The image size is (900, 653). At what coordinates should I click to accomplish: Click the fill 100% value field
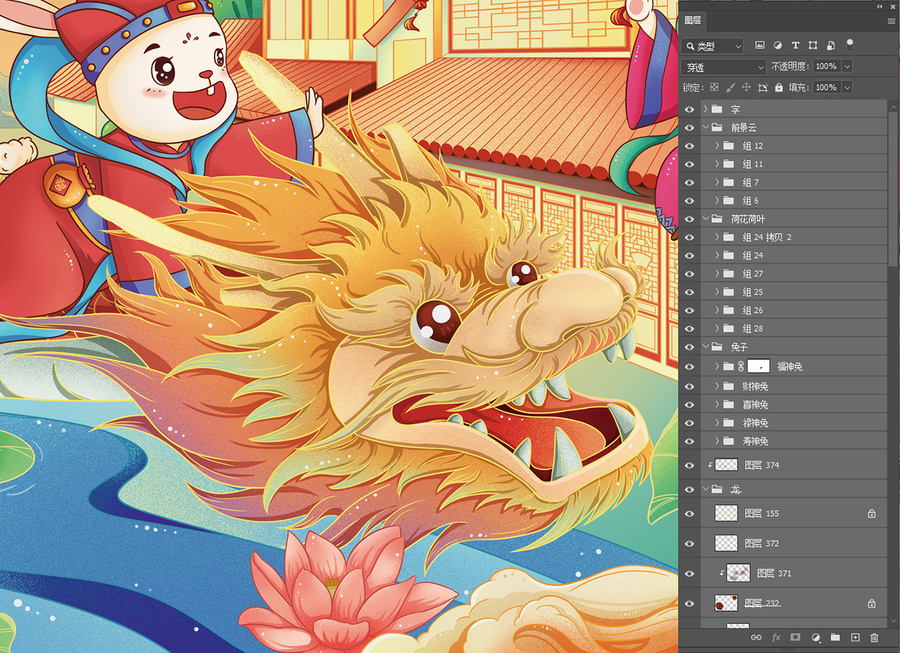coord(827,87)
